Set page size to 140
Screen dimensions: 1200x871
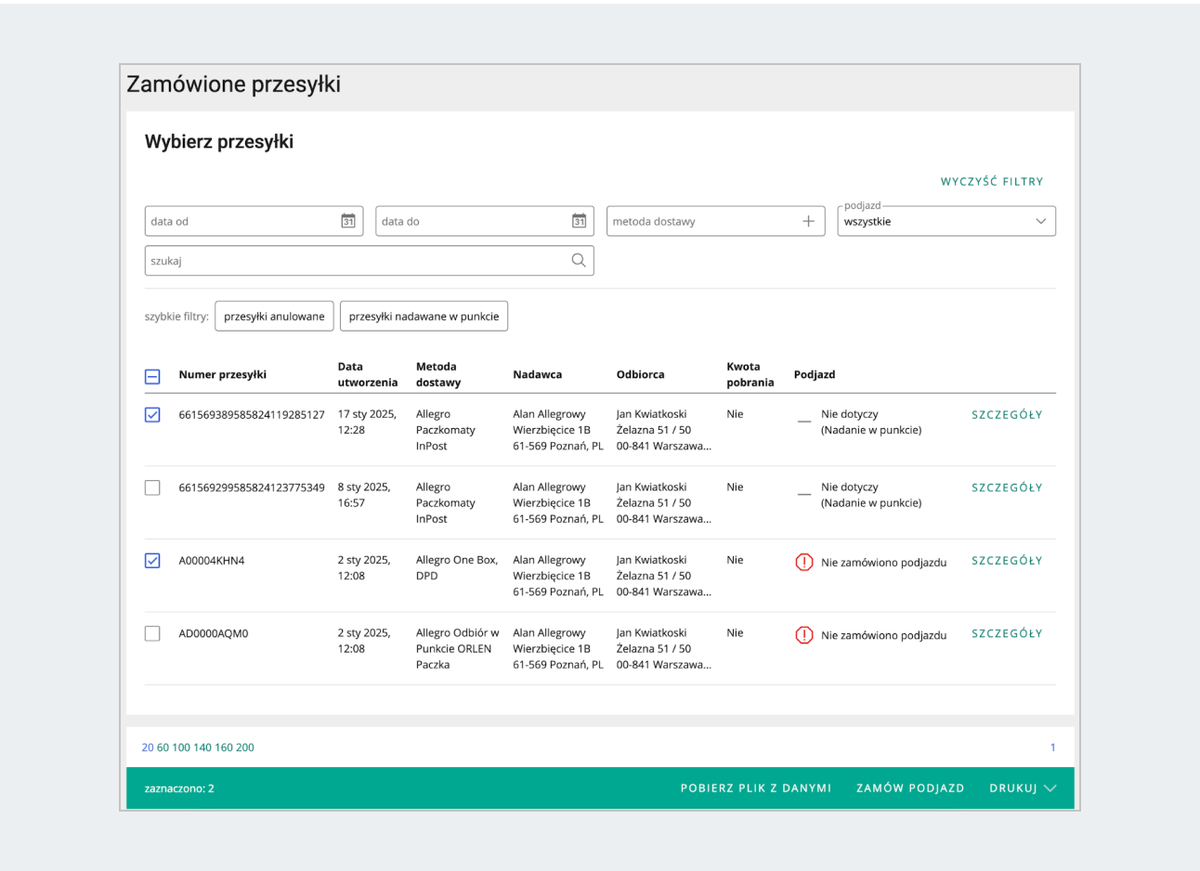click(x=203, y=748)
